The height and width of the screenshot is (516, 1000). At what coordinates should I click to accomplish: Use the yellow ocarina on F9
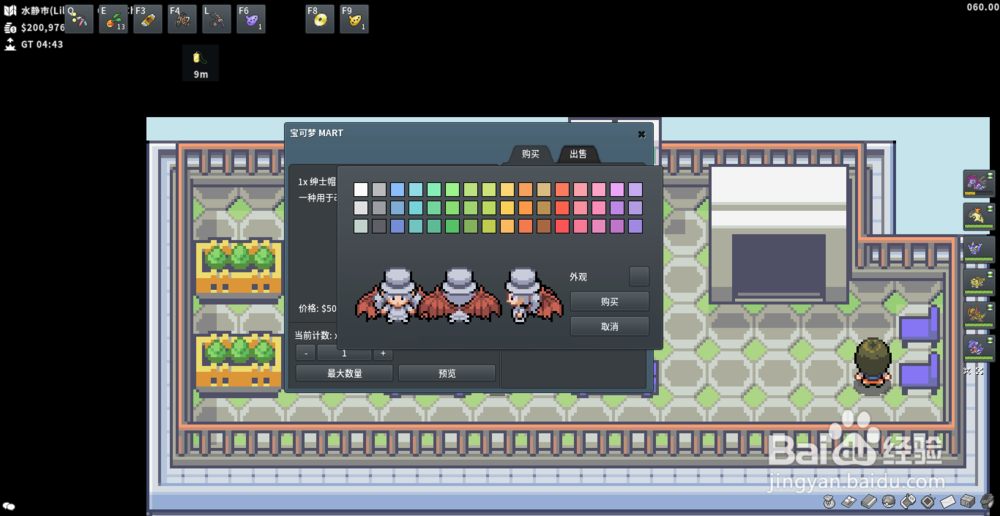click(x=355, y=19)
